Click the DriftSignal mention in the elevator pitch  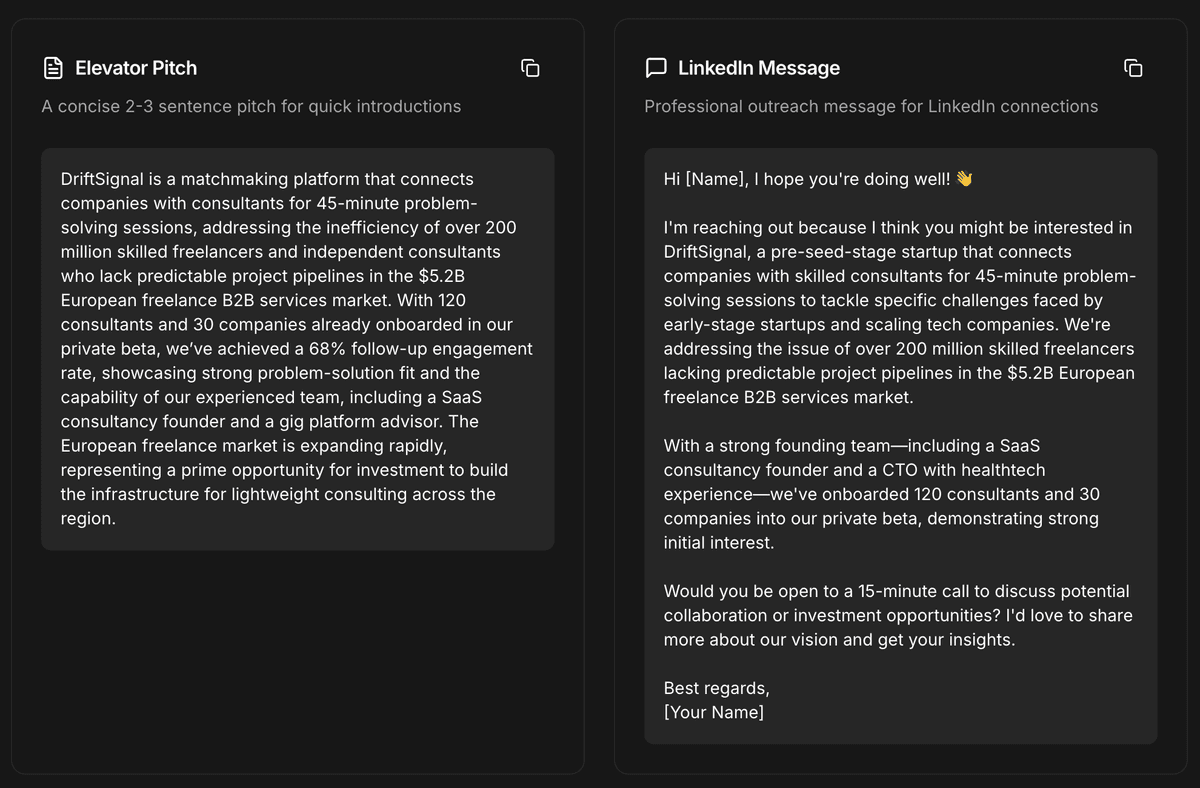pyautogui.click(x=101, y=179)
